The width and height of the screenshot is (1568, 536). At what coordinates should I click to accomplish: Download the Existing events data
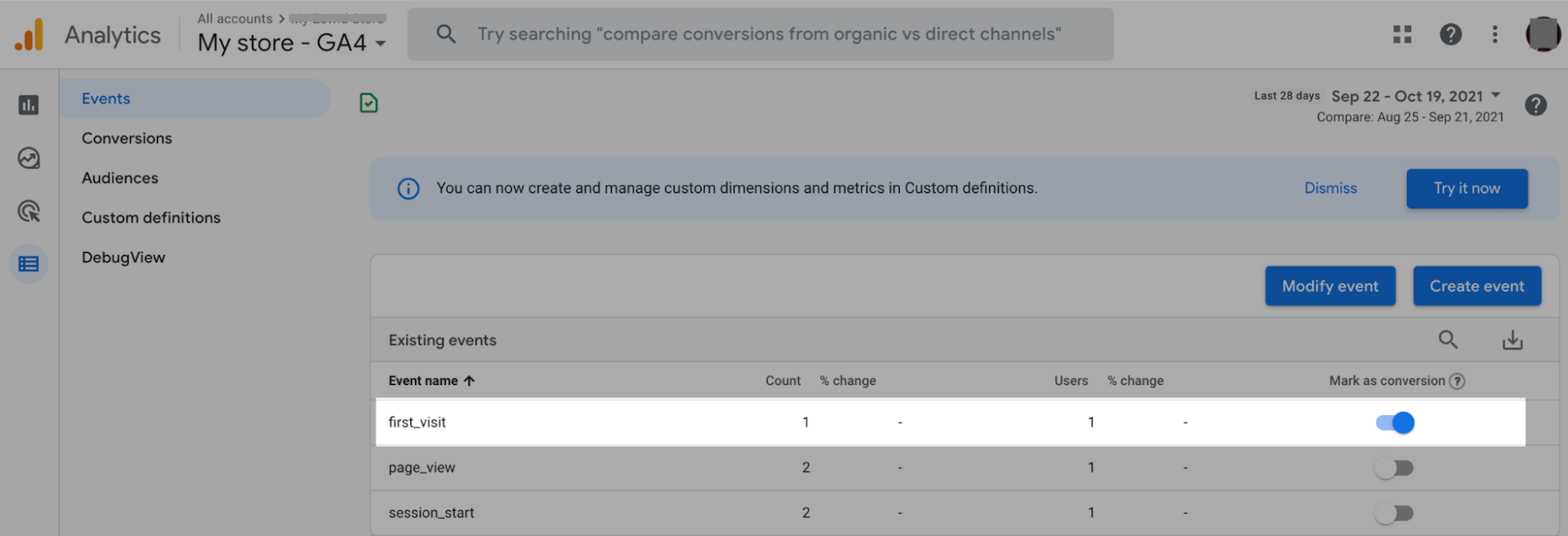tap(1513, 340)
